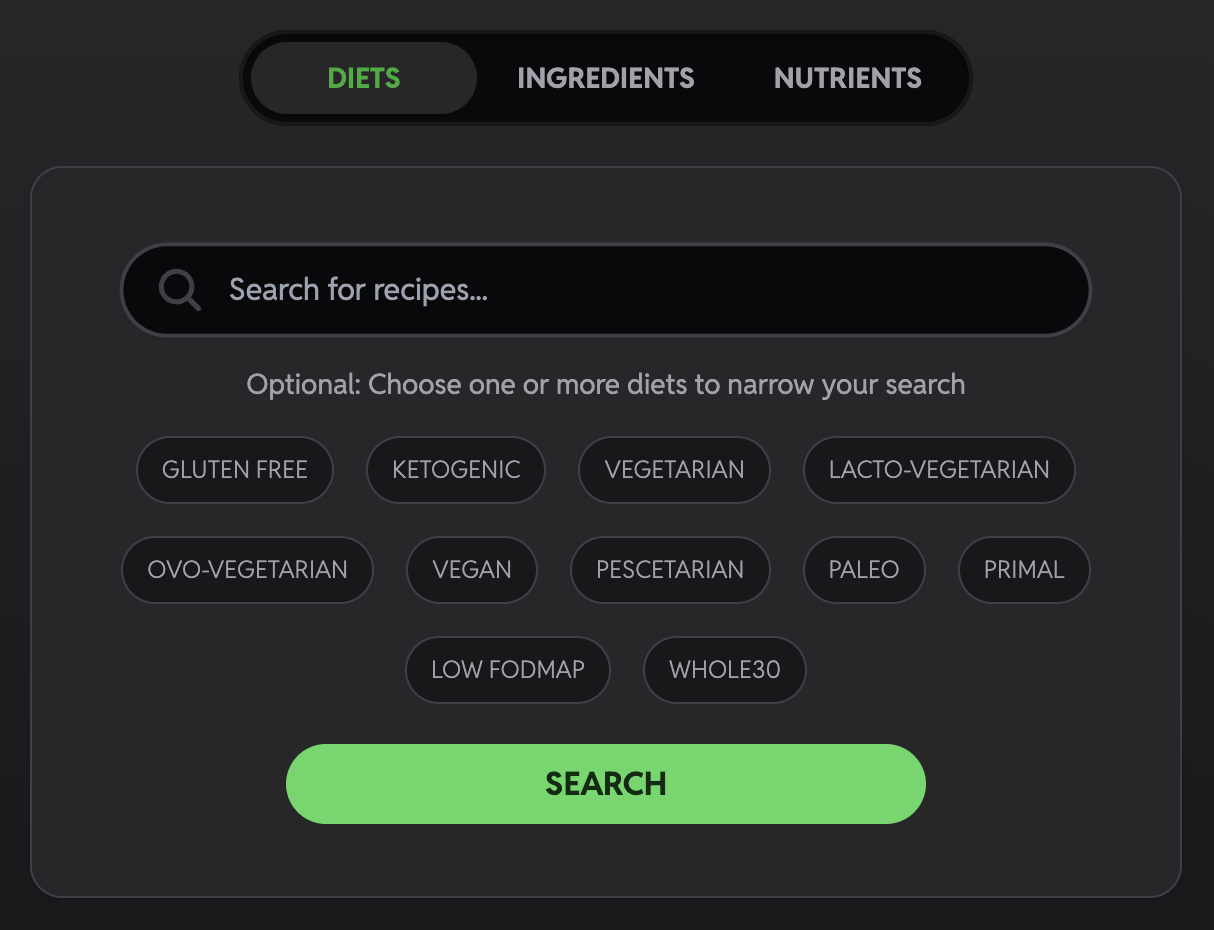
Task: Choose the Vegan diet filter
Action: click(472, 570)
